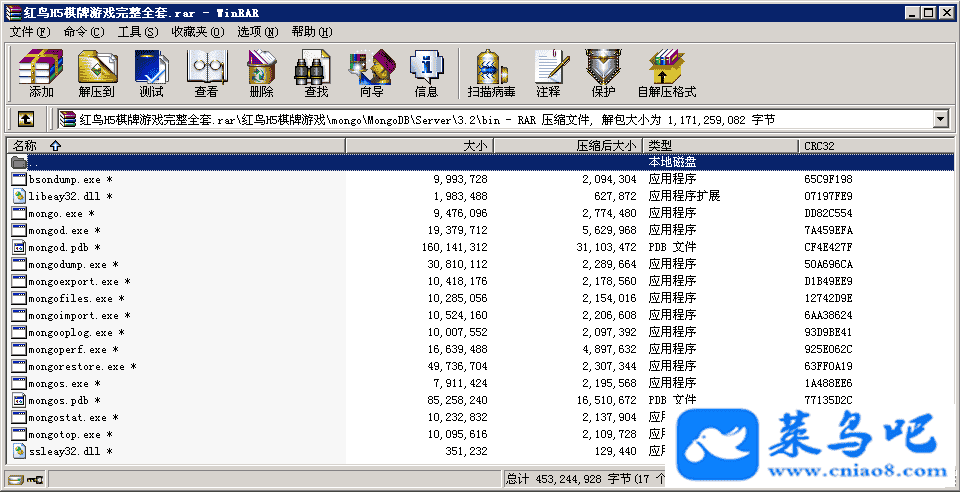Click the key password icon in status bar

36,479
